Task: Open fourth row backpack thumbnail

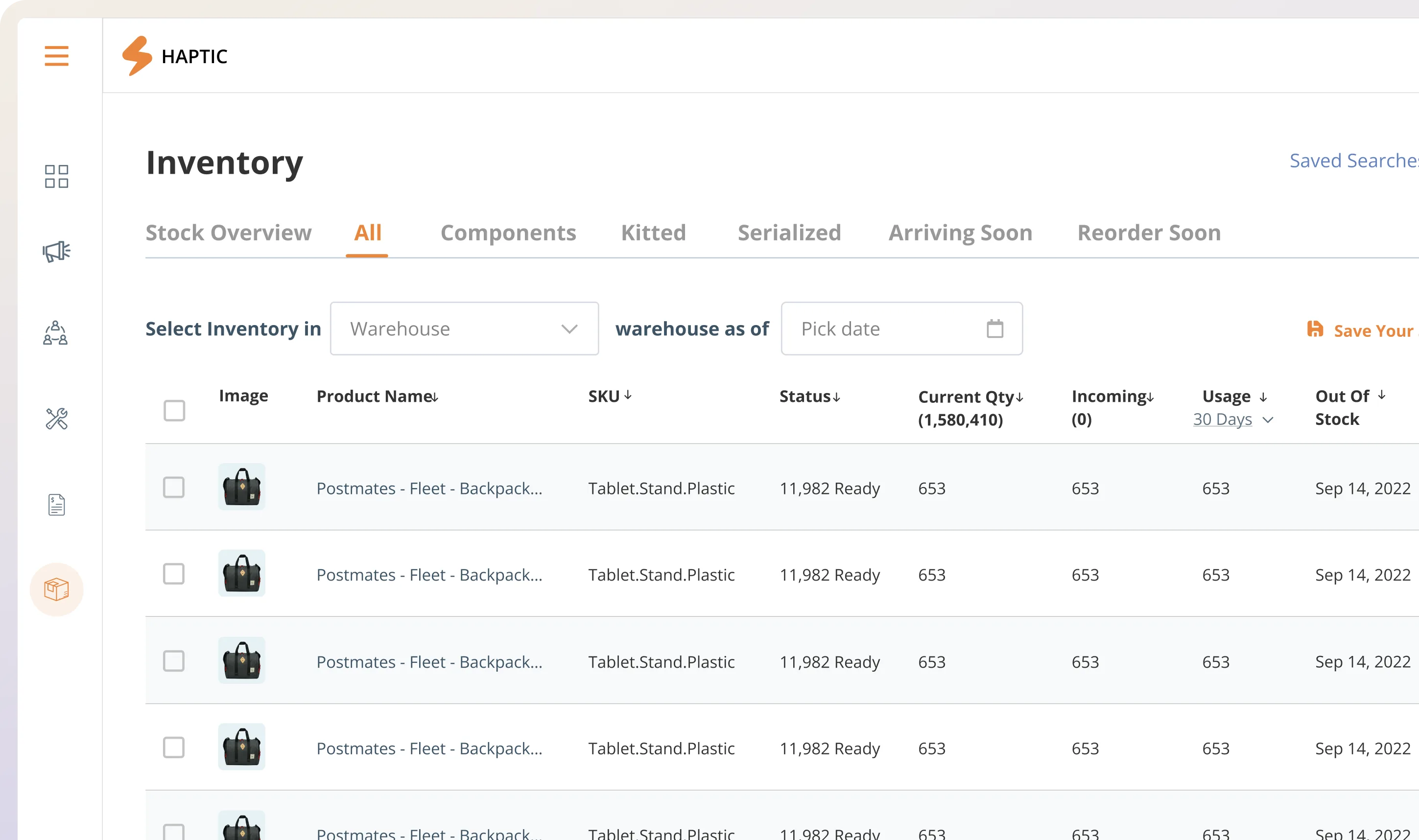Action: [x=242, y=747]
